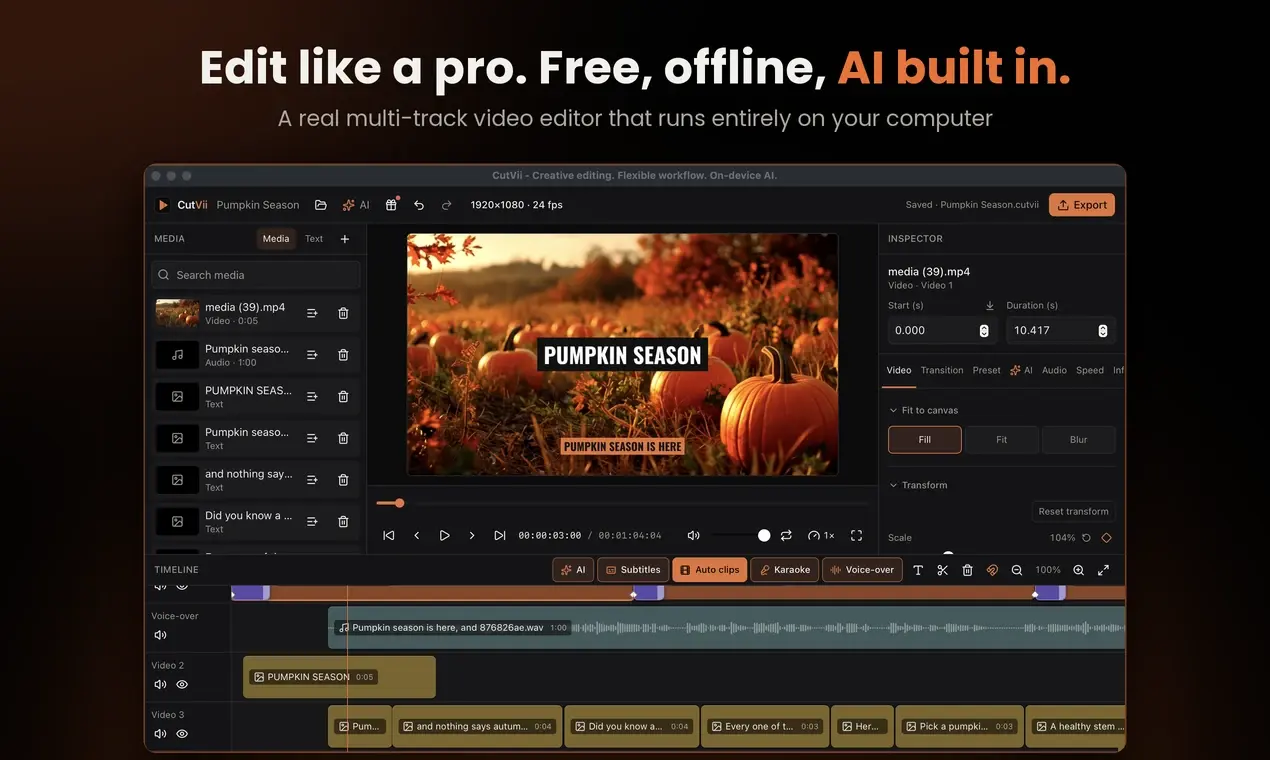Open project folder icon in top toolbar
This screenshot has height=760, width=1270.
321,205
